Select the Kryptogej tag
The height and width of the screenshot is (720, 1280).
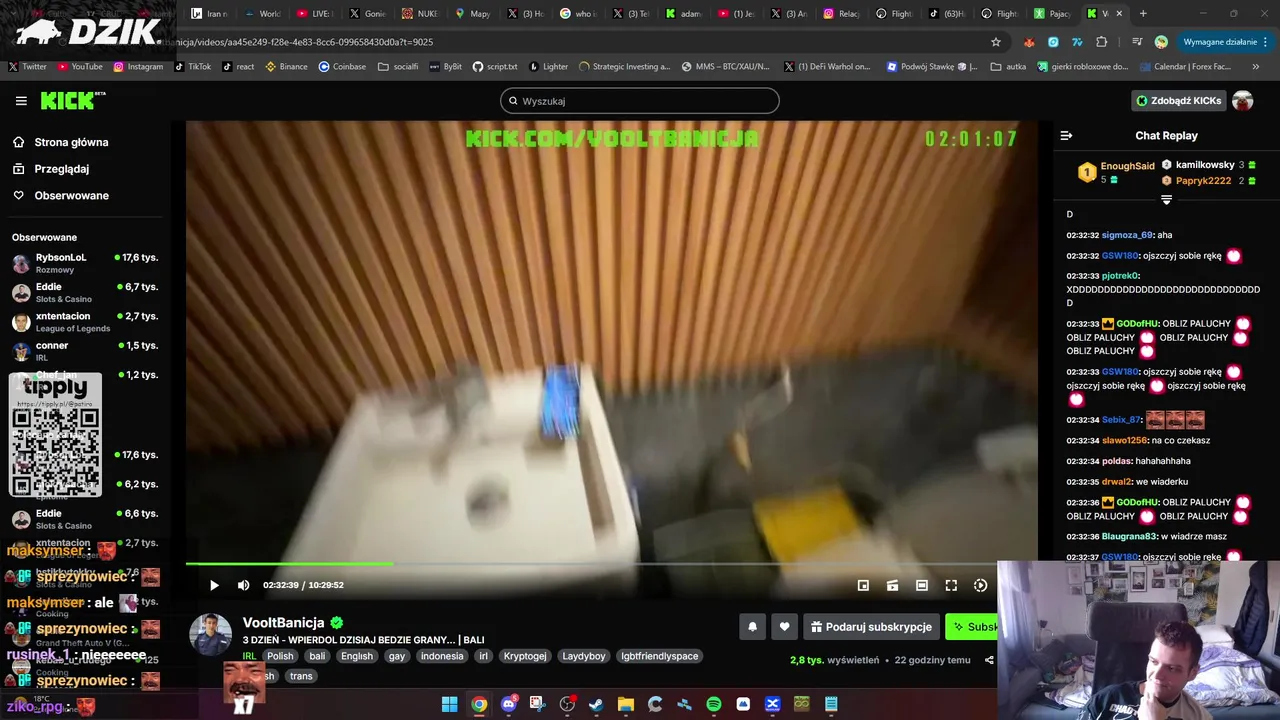pos(525,656)
